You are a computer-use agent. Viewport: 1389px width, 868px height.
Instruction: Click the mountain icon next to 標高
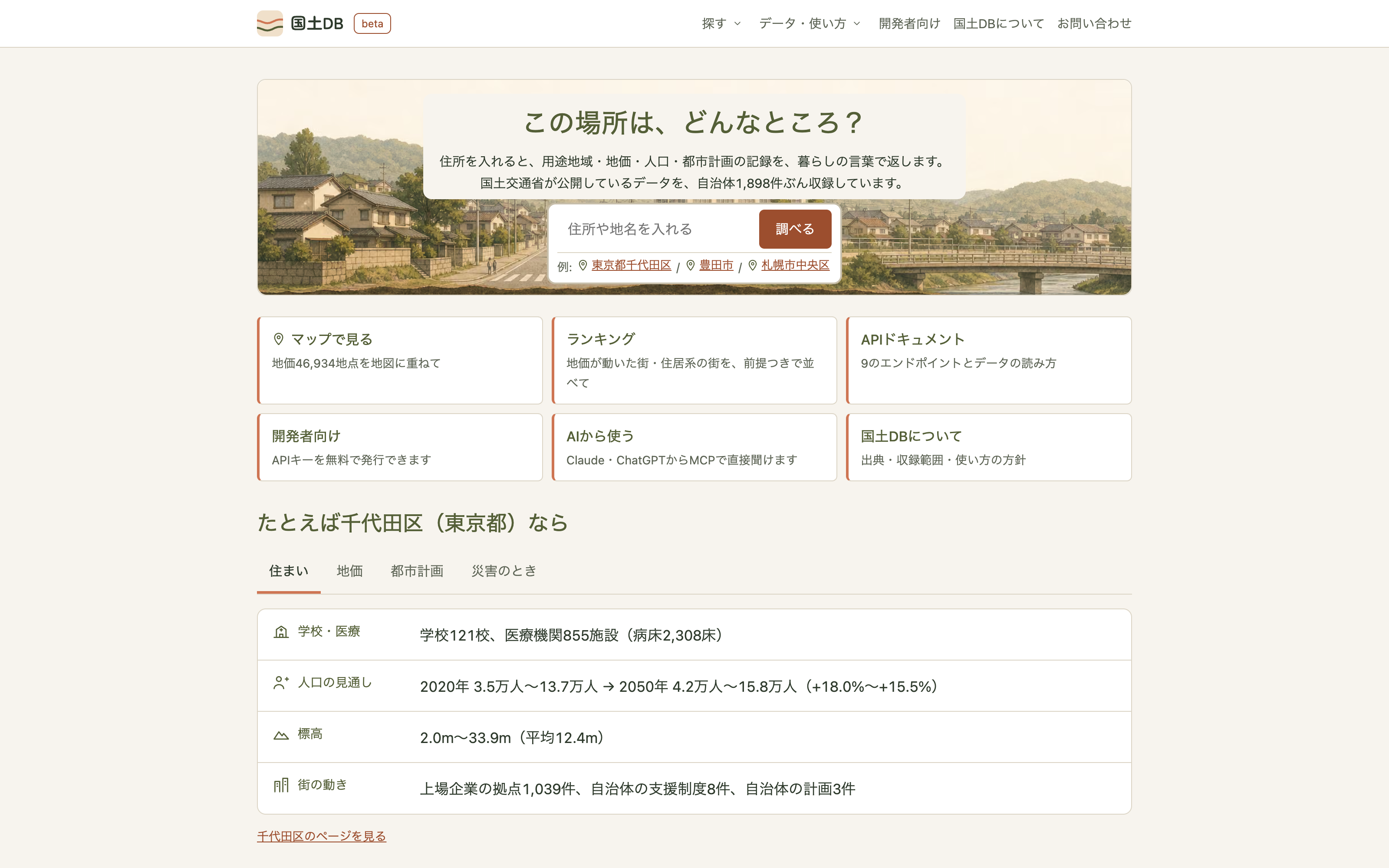pos(281,734)
